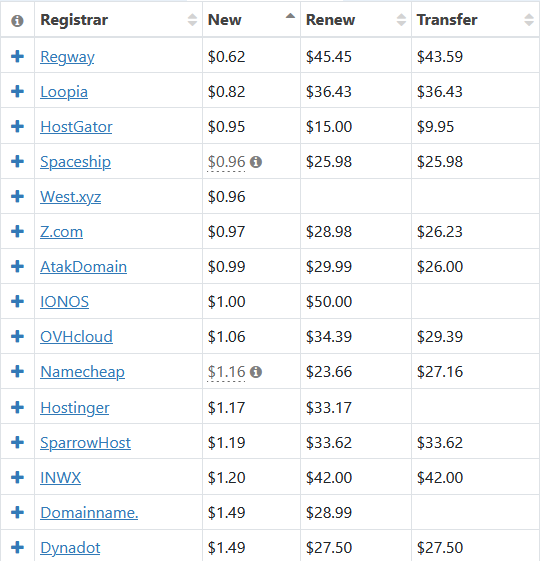Screen dimensions: 541x561
Task: Click the info icon in header row
Action: pos(17,20)
